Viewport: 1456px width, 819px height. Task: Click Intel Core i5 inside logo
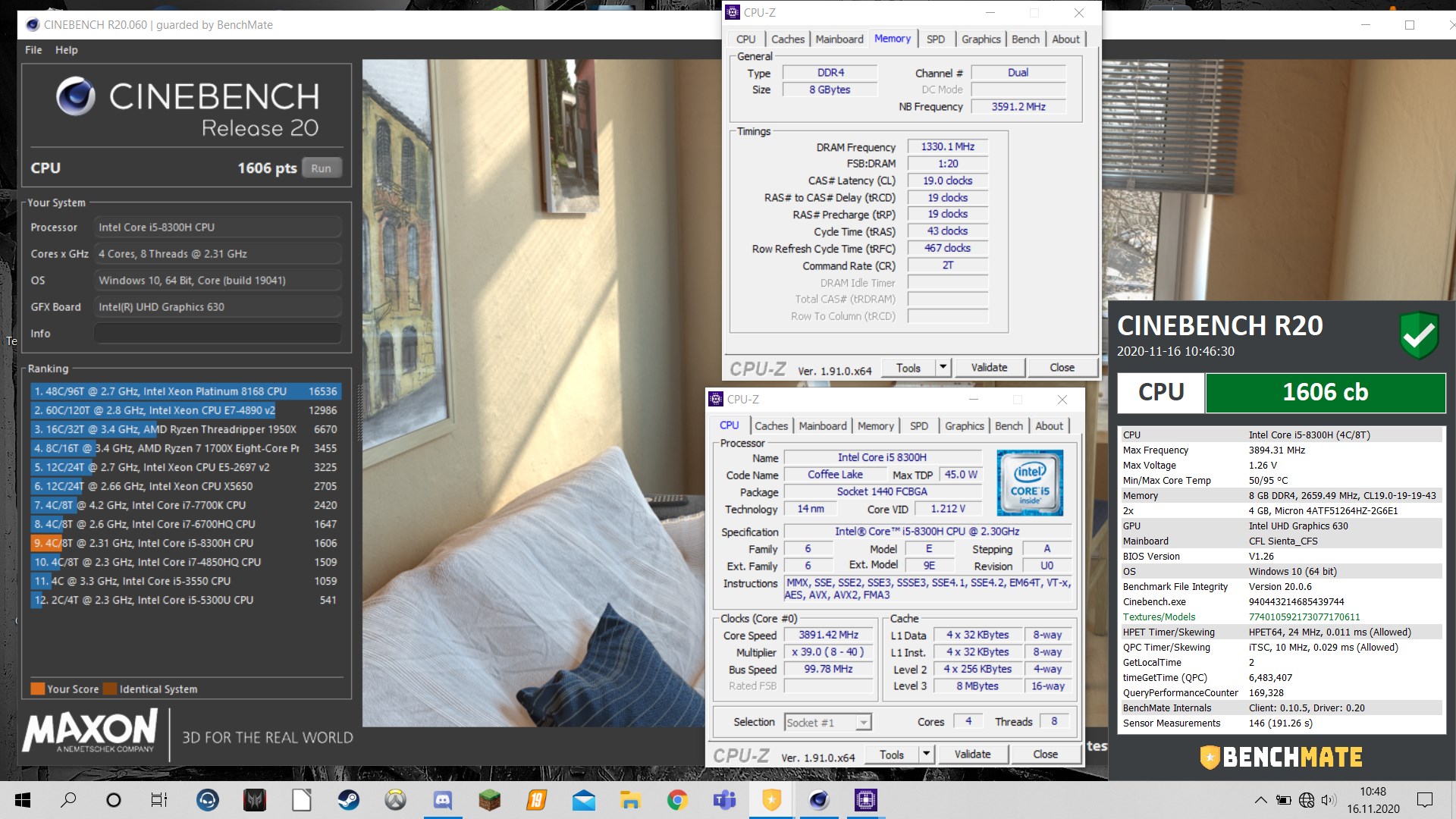point(1030,483)
